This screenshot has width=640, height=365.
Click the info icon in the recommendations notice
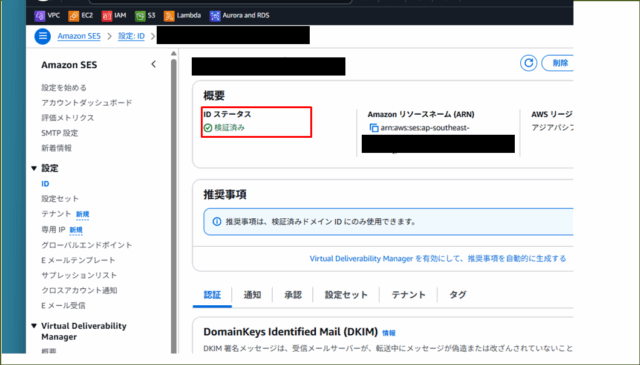(217, 222)
